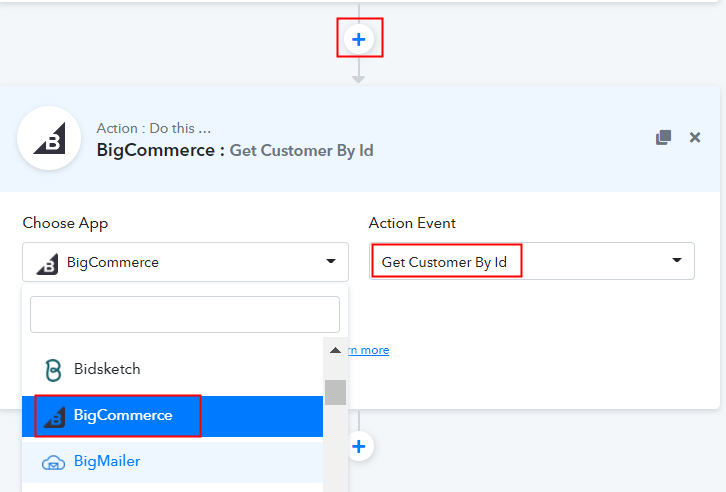Viewport: 726px width, 492px height.
Task: Click the Bidsketch app icon
Action: (53, 370)
